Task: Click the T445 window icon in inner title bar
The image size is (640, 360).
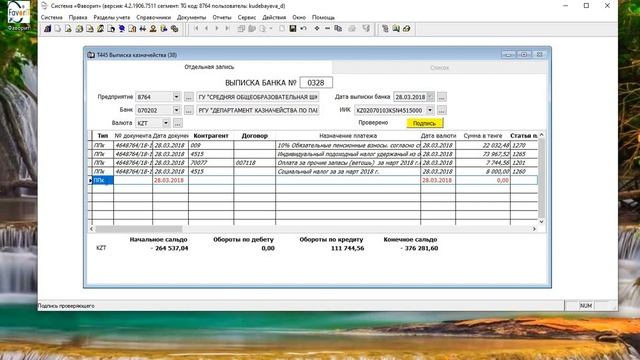Action: click(x=91, y=55)
